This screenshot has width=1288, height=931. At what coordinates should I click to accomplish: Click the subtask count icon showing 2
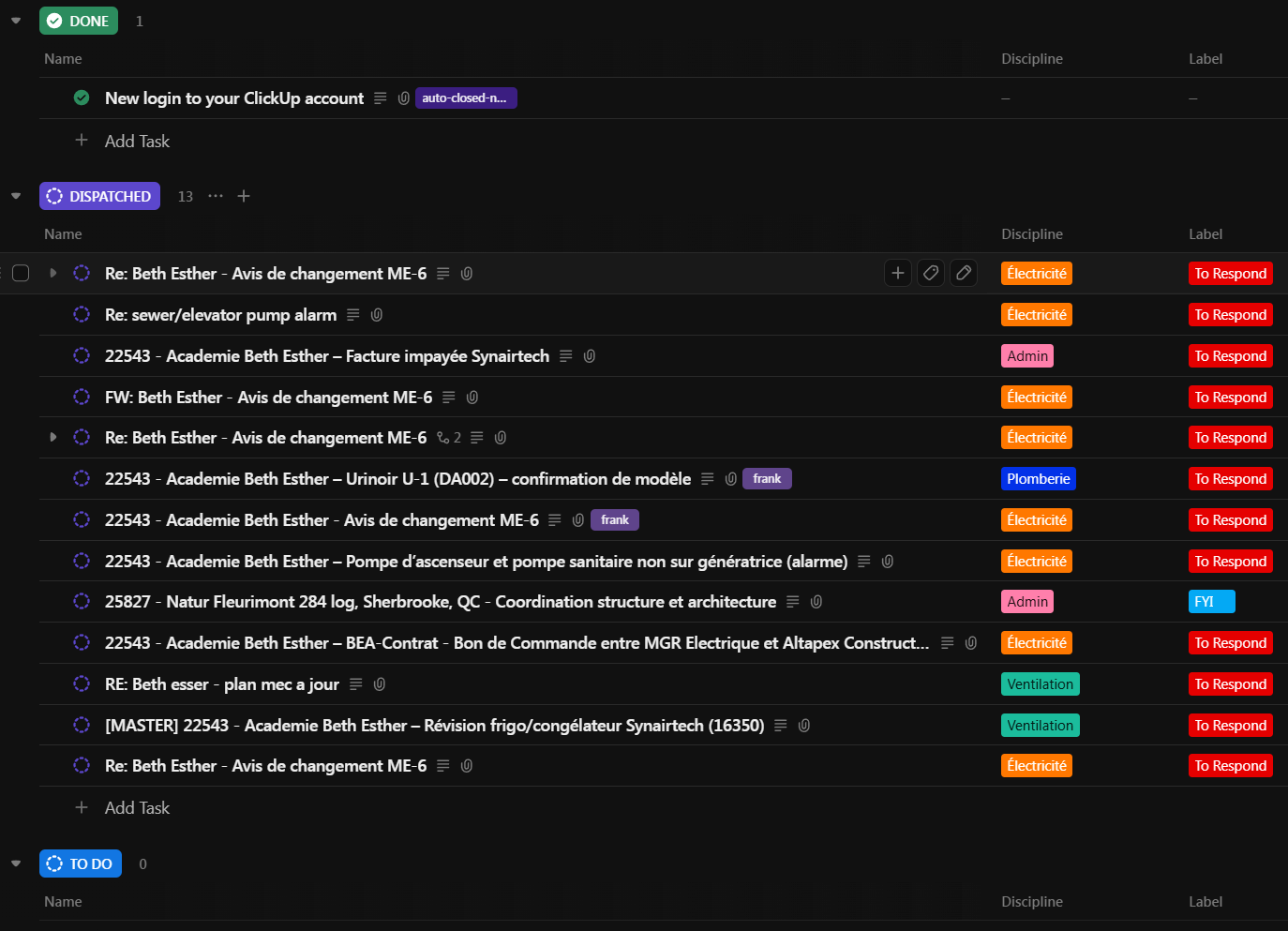point(449,438)
